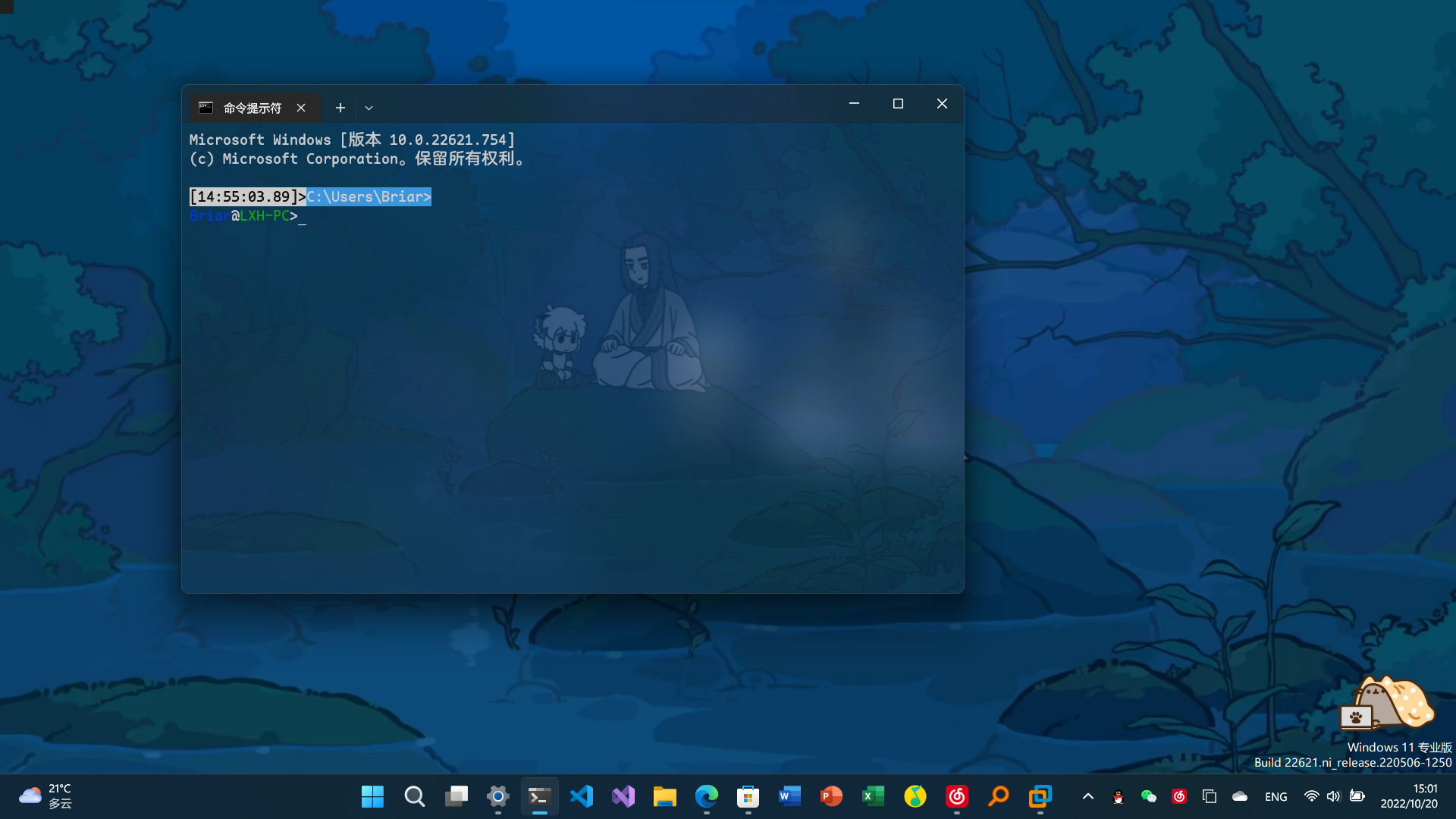This screenshot has width=1456, height=819.
Task: Open the taskbar weather widget
Action: point(45,796)
